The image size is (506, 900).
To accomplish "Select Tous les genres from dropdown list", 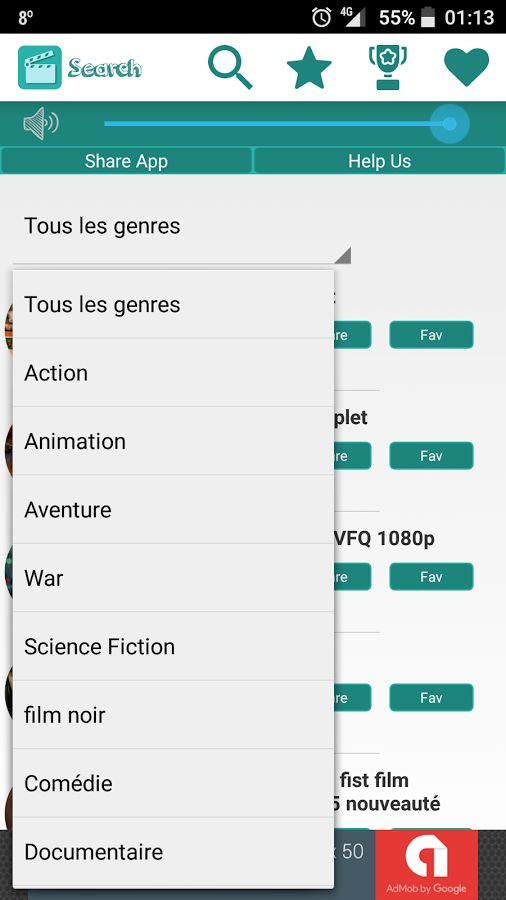I will point(173,304).
